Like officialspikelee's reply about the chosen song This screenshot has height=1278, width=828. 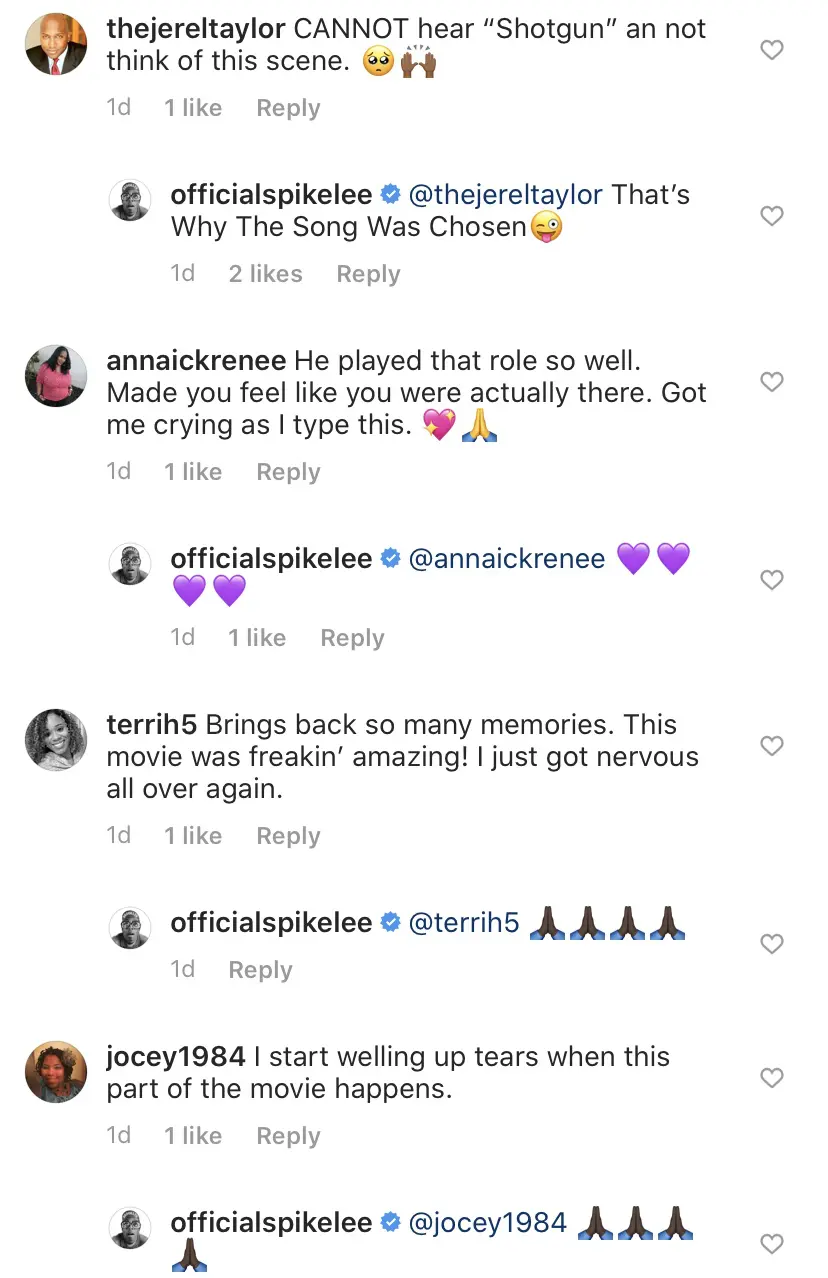coord(772,215)
